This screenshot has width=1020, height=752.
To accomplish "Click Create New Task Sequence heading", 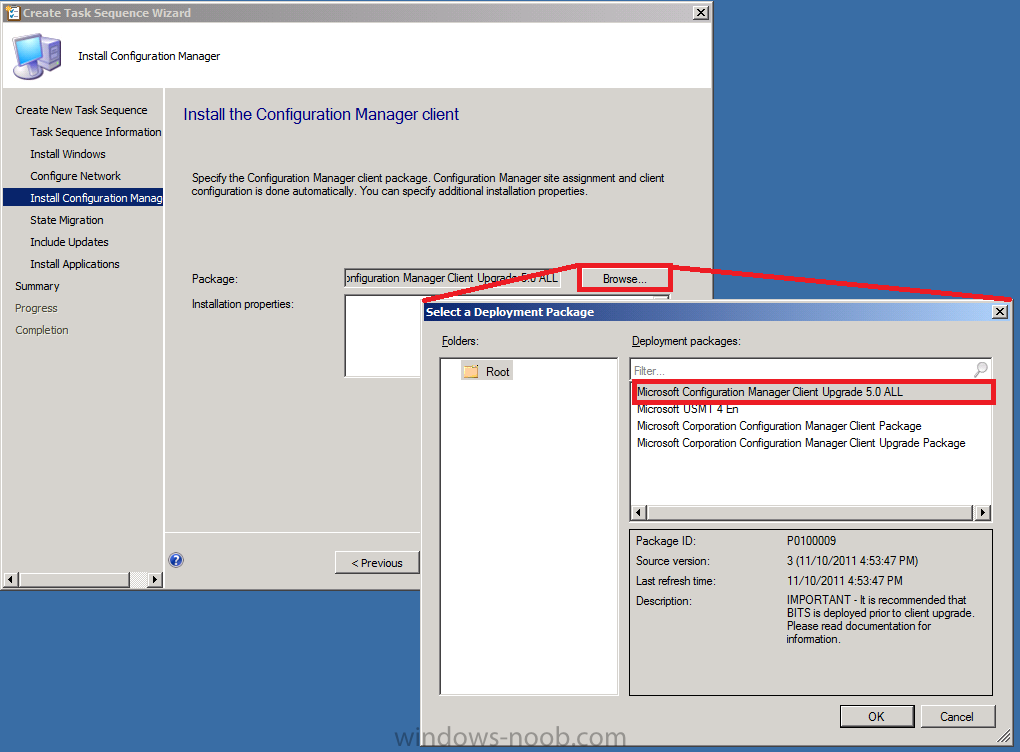I will (x=81, y=110).
